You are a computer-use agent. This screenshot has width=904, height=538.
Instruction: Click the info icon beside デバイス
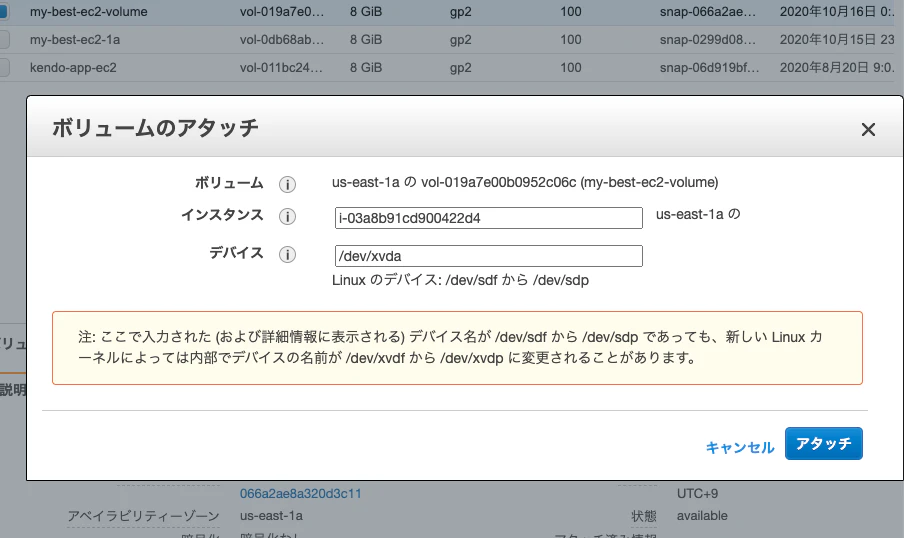[x=287, y=254]
